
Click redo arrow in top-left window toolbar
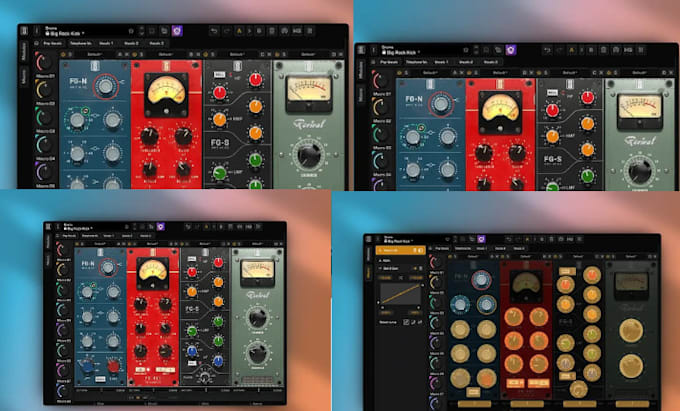(x=226, y=31)
